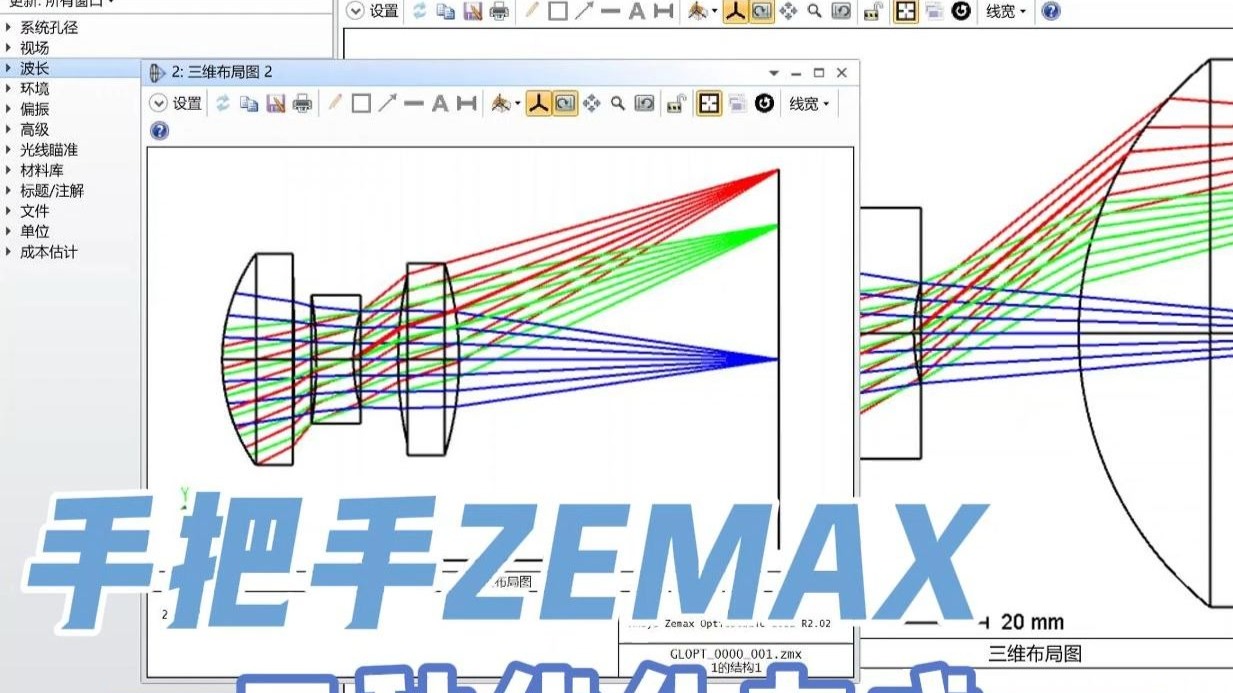Open the 高级 tree item
The image size is (1233, 693).
point(34,130)
